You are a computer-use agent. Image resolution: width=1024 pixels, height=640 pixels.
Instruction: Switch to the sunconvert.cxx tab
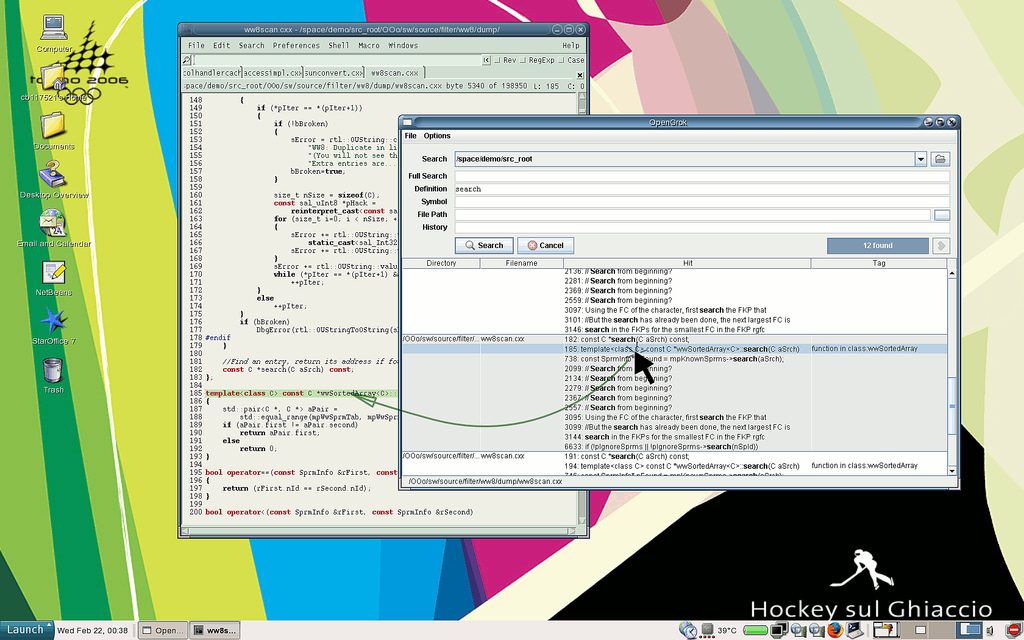(334, 73)
